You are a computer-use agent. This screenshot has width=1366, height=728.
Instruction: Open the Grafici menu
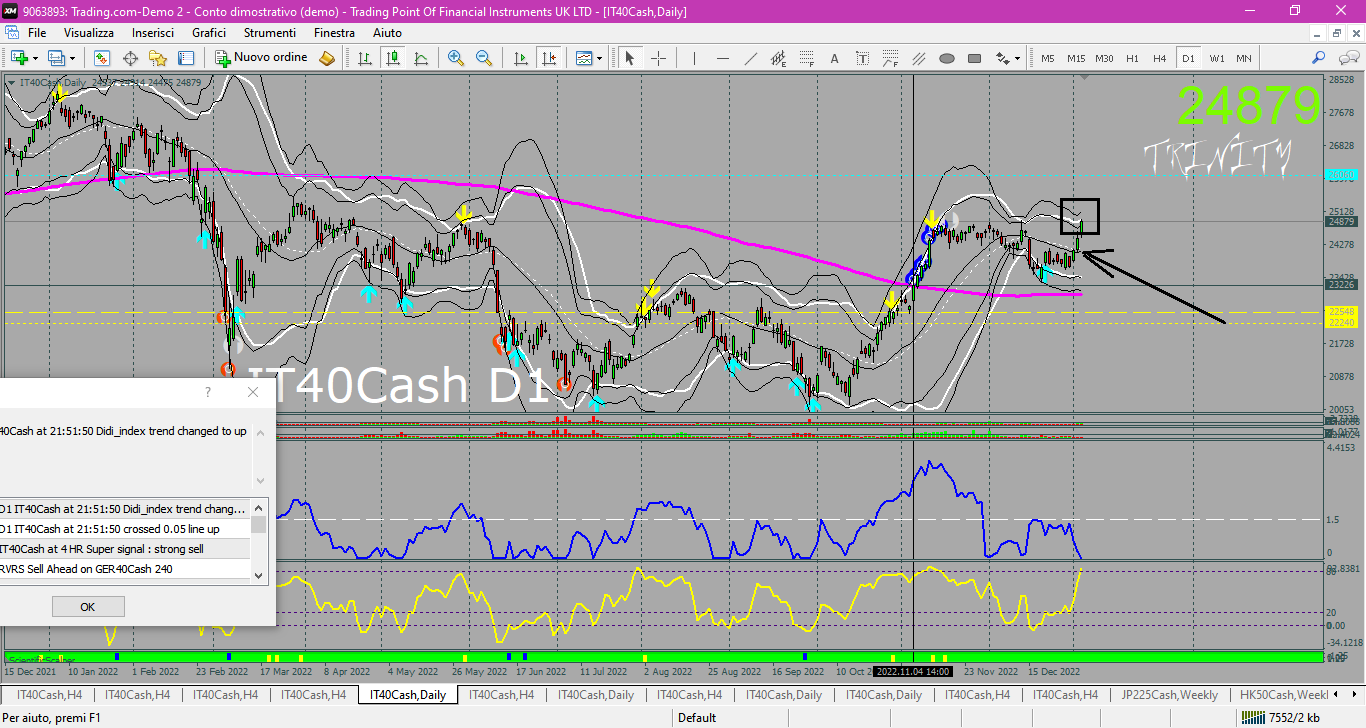coord(209,33)
